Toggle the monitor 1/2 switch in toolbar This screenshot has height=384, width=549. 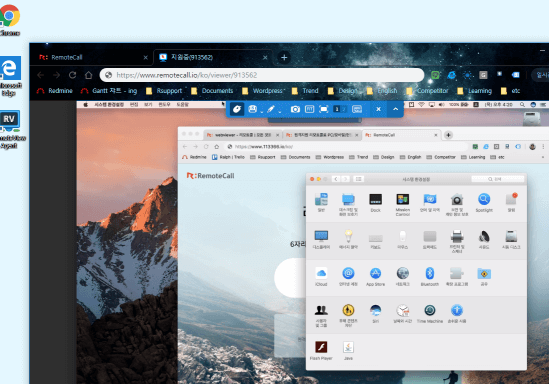340,109
